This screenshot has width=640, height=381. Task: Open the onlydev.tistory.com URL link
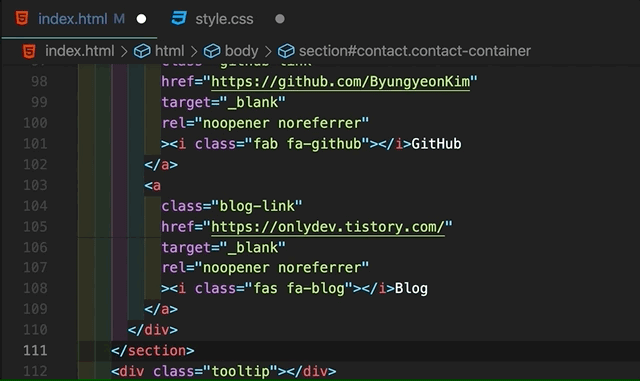tap(328, 227)
